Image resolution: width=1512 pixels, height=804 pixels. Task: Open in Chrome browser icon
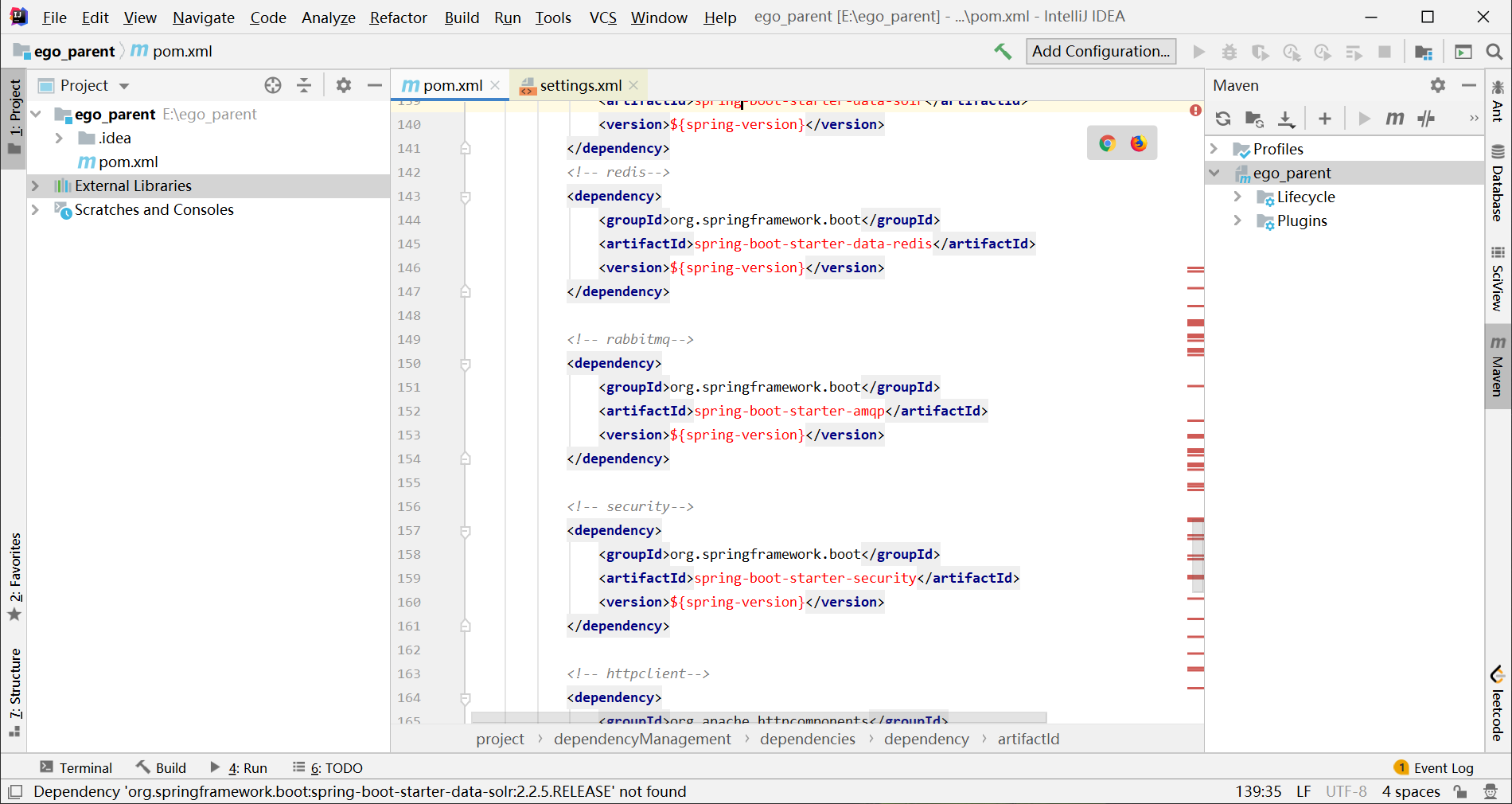point(1107,143)
